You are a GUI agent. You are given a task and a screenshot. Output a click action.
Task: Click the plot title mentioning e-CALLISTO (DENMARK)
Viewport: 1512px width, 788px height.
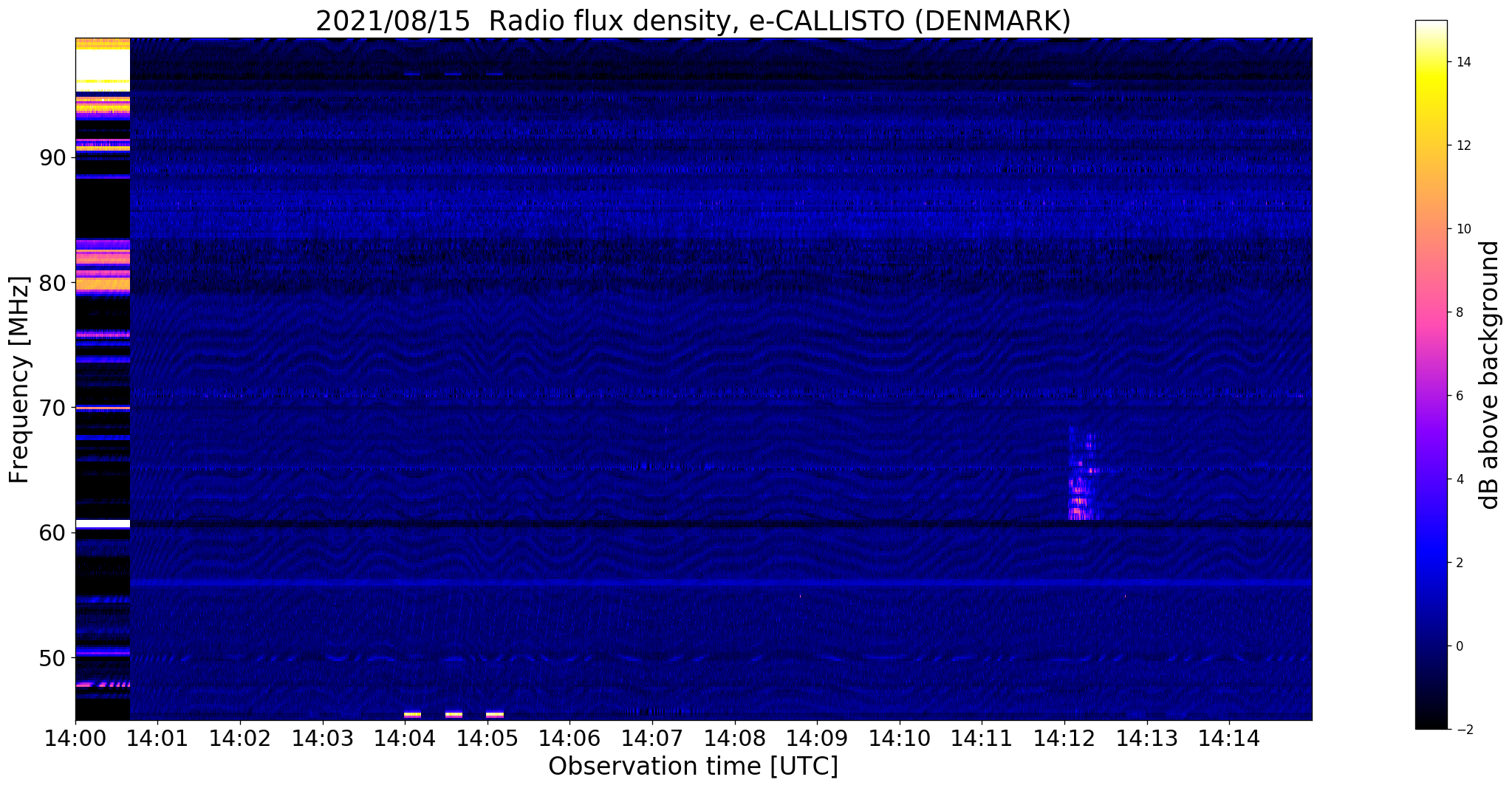[x=693, y=21]
